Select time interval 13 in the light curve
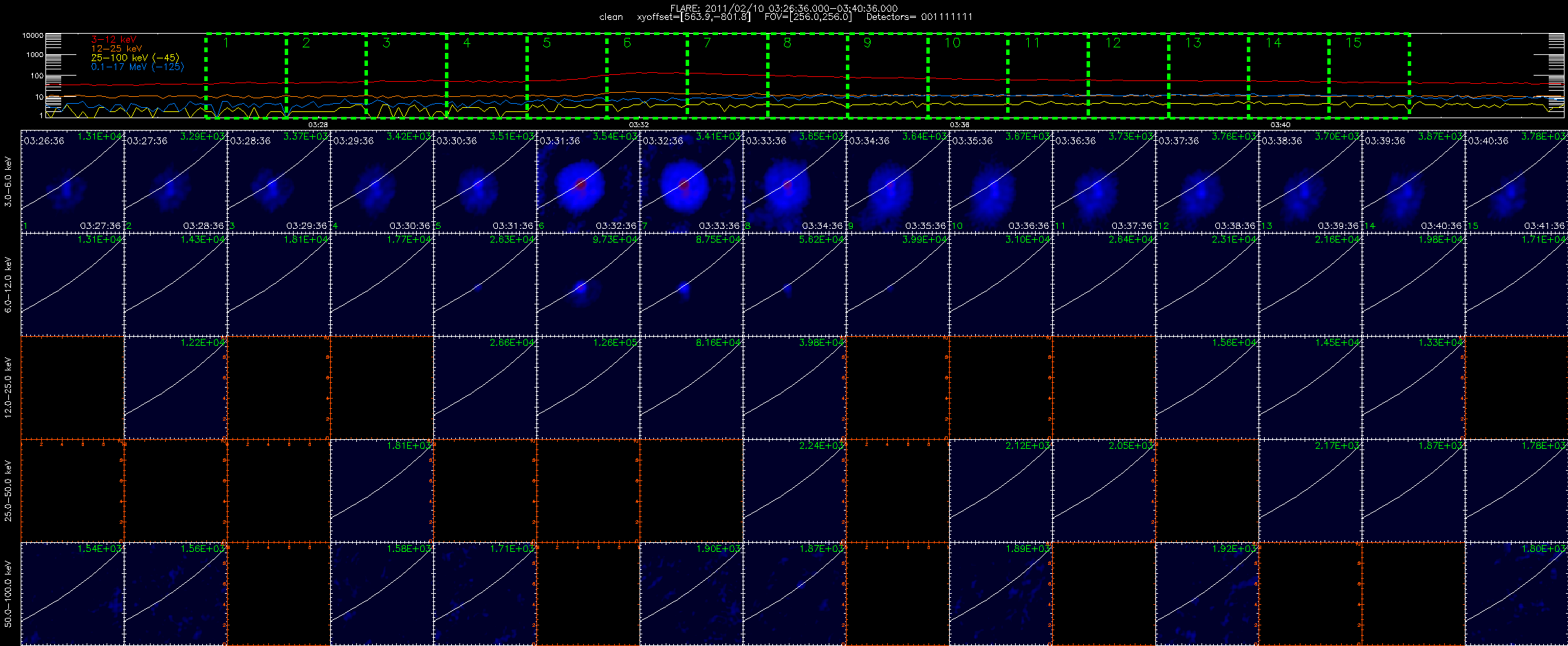1568x646 pixels. tap(1209, 75)
